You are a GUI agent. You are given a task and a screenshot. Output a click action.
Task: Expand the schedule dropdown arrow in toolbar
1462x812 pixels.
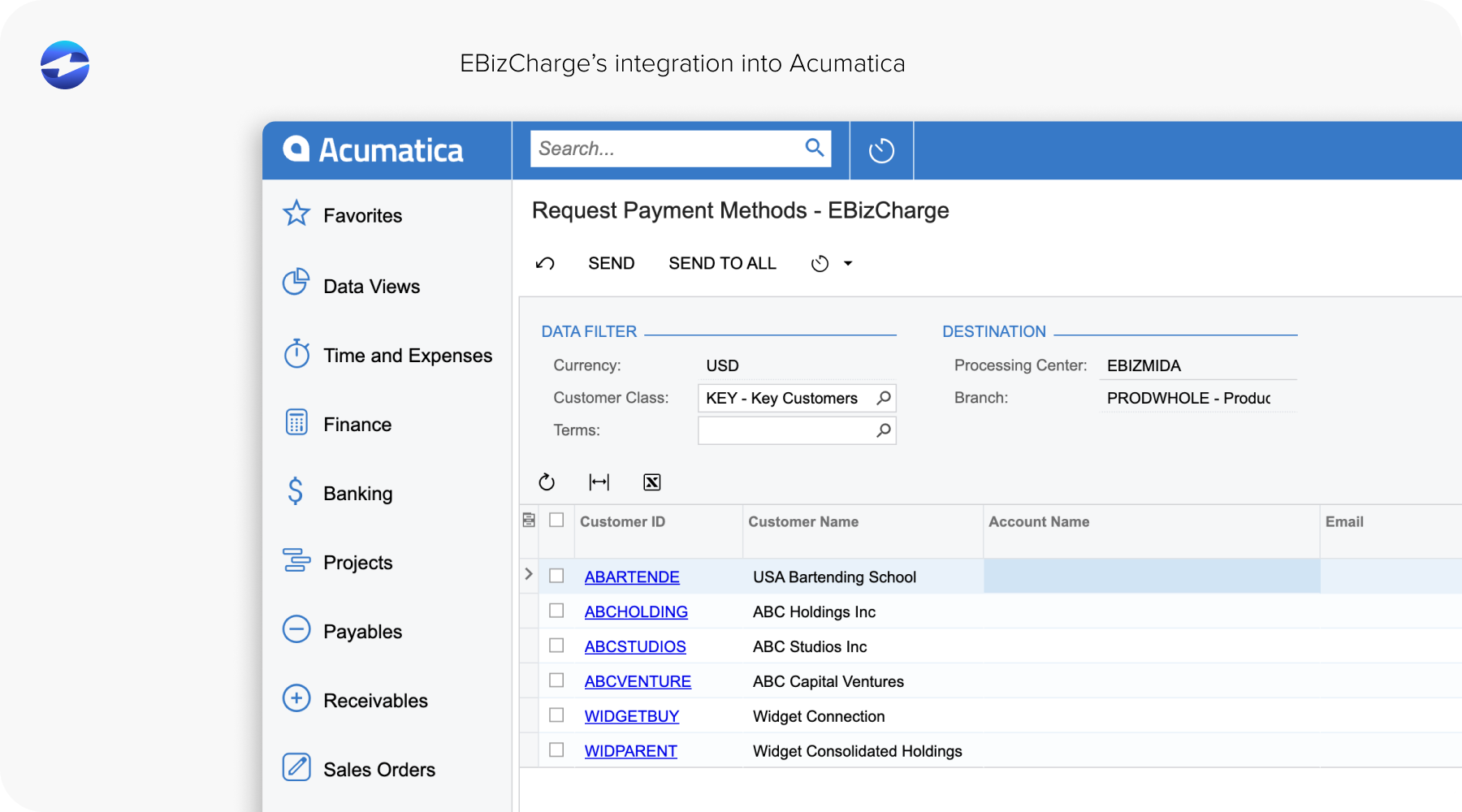point(848,262)
